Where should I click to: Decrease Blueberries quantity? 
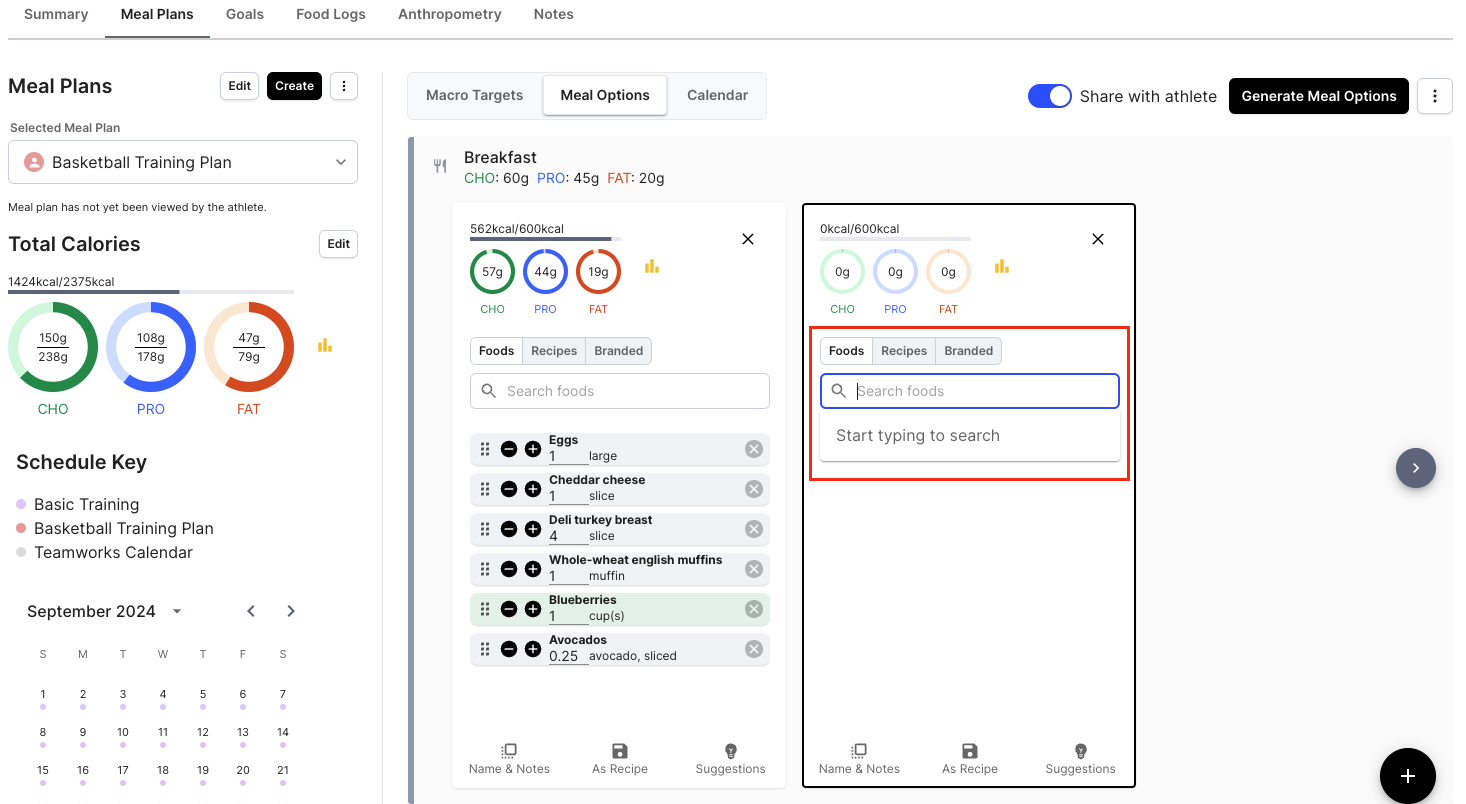[509, 609]
